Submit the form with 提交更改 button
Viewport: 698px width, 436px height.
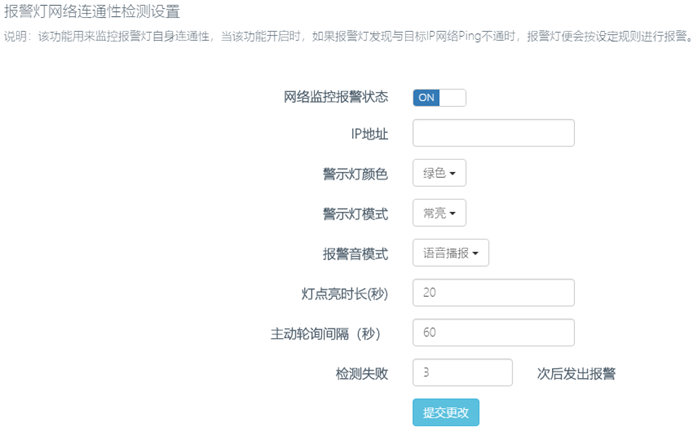point(446,412)
